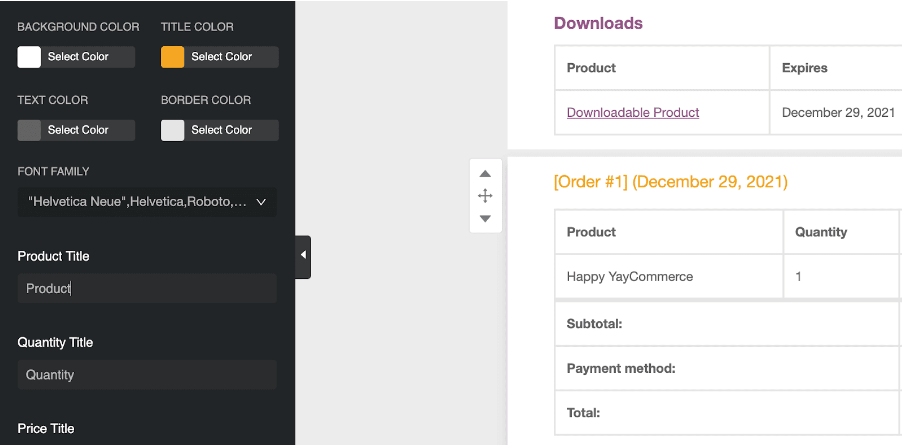This screenshot has width=910, height=446.
Task: Click the Font Family dropdown chevron
Action: [261, 202]
